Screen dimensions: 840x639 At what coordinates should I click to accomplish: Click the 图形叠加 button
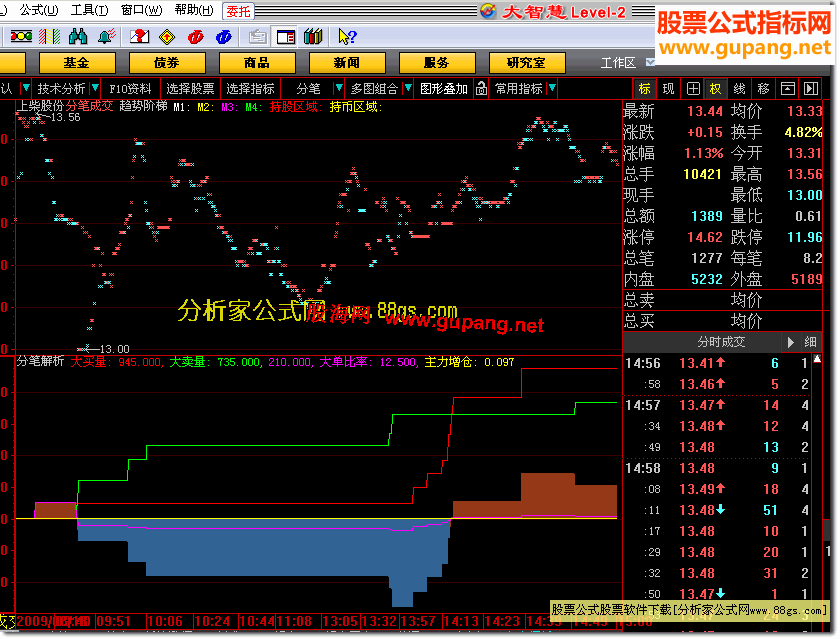444,88
